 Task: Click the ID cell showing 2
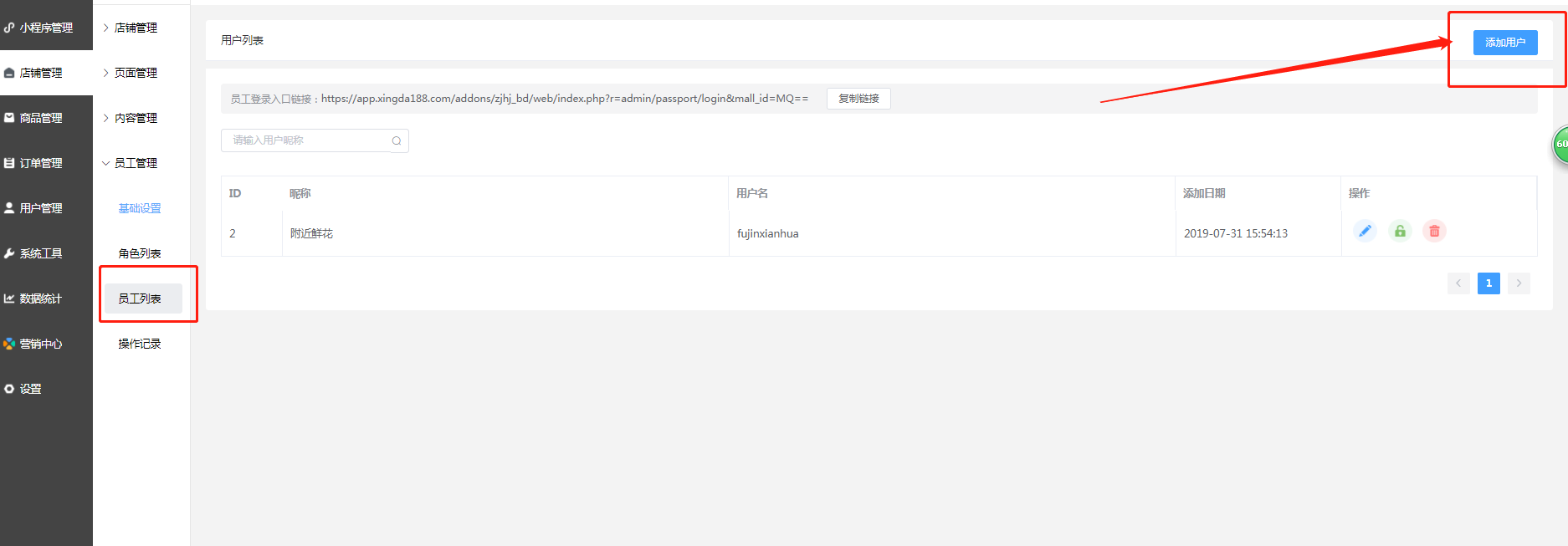coord(233,233)
